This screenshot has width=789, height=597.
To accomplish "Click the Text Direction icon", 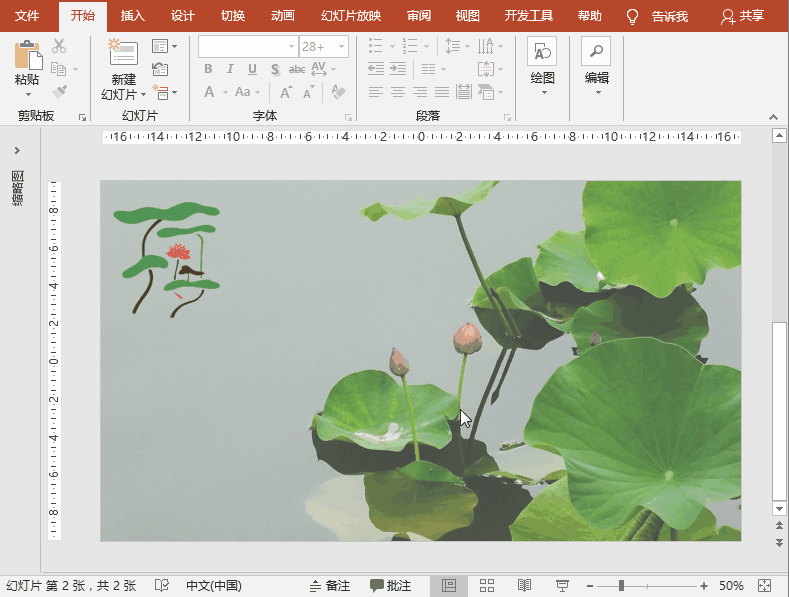I will point(486,46).
